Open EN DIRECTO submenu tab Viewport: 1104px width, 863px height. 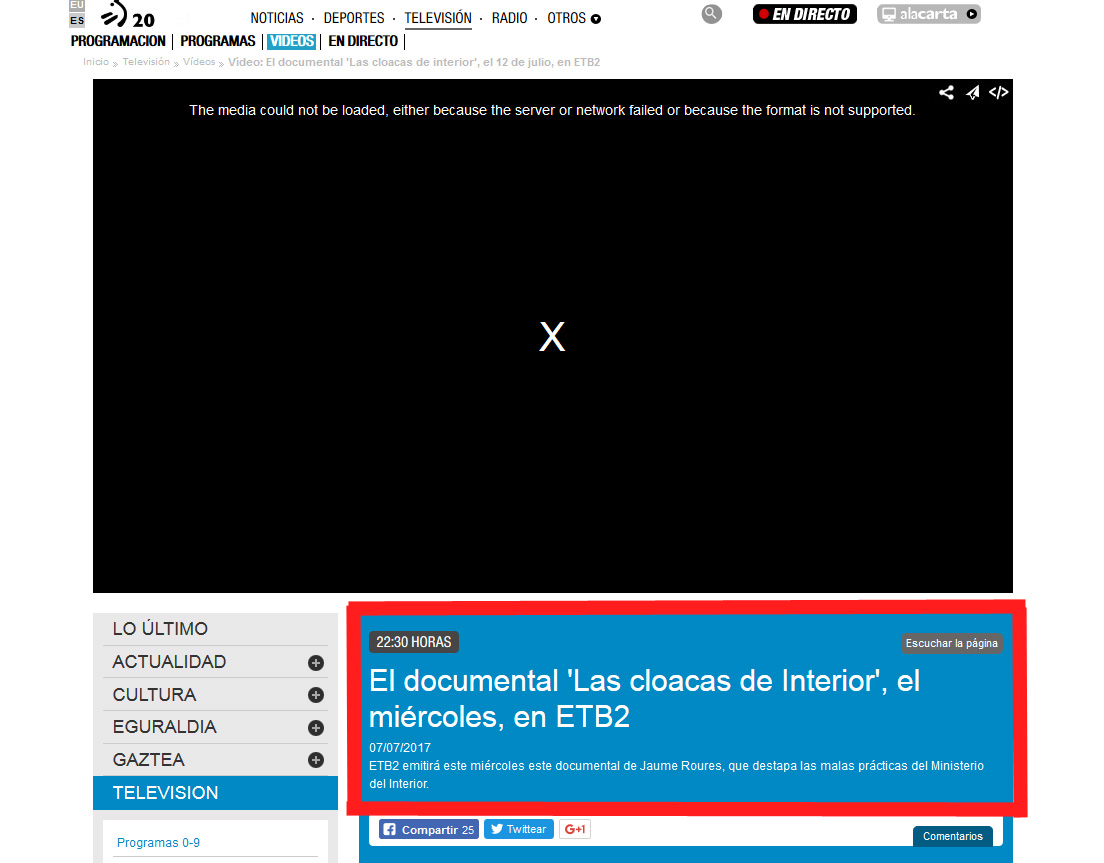pos(363,41)
